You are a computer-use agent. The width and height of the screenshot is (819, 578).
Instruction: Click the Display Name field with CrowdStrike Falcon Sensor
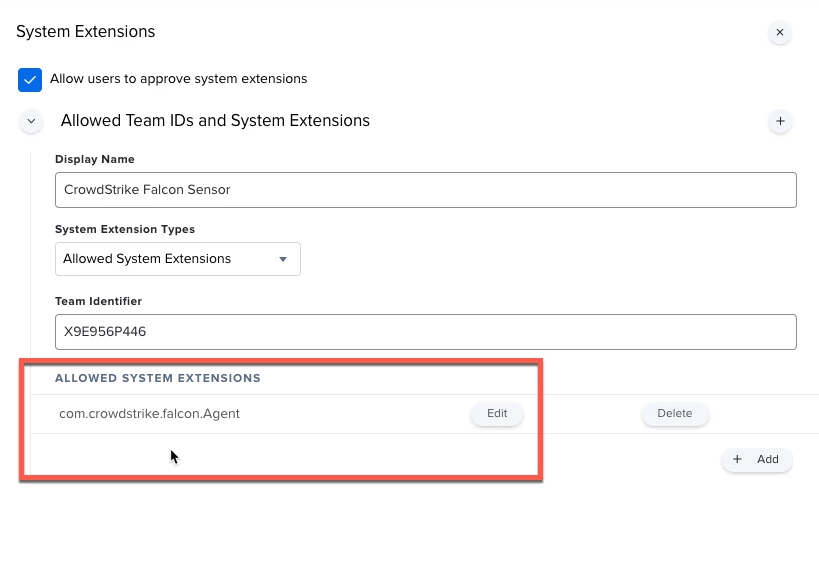pyautogui.click(x=426, y=190)
